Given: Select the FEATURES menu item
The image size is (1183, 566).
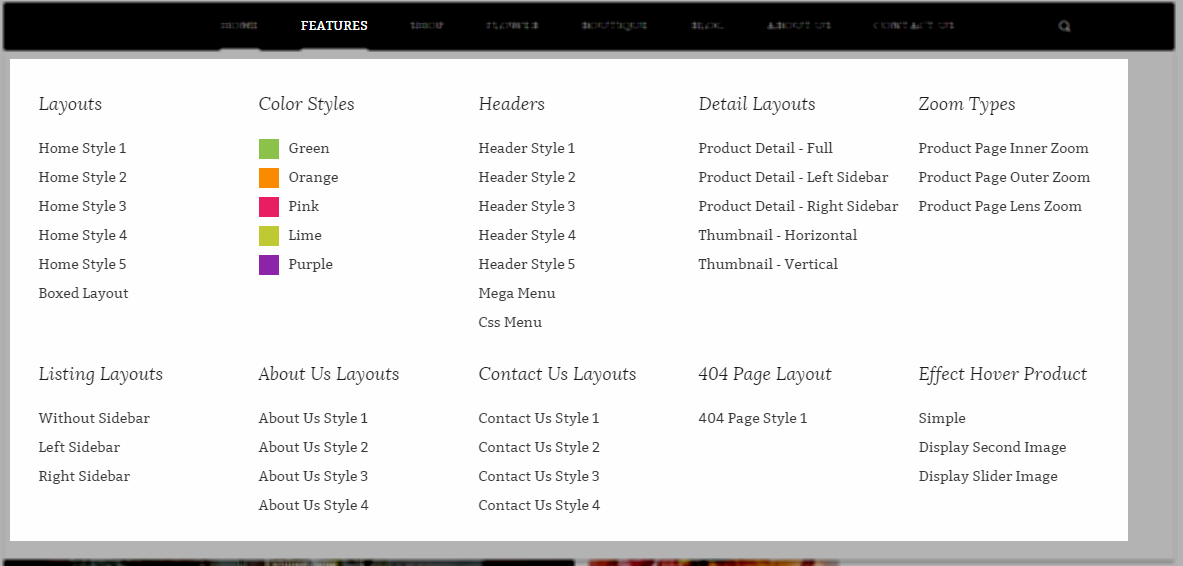Looking at the screenshot, I should pyautogui.click(x=334, y=26).
